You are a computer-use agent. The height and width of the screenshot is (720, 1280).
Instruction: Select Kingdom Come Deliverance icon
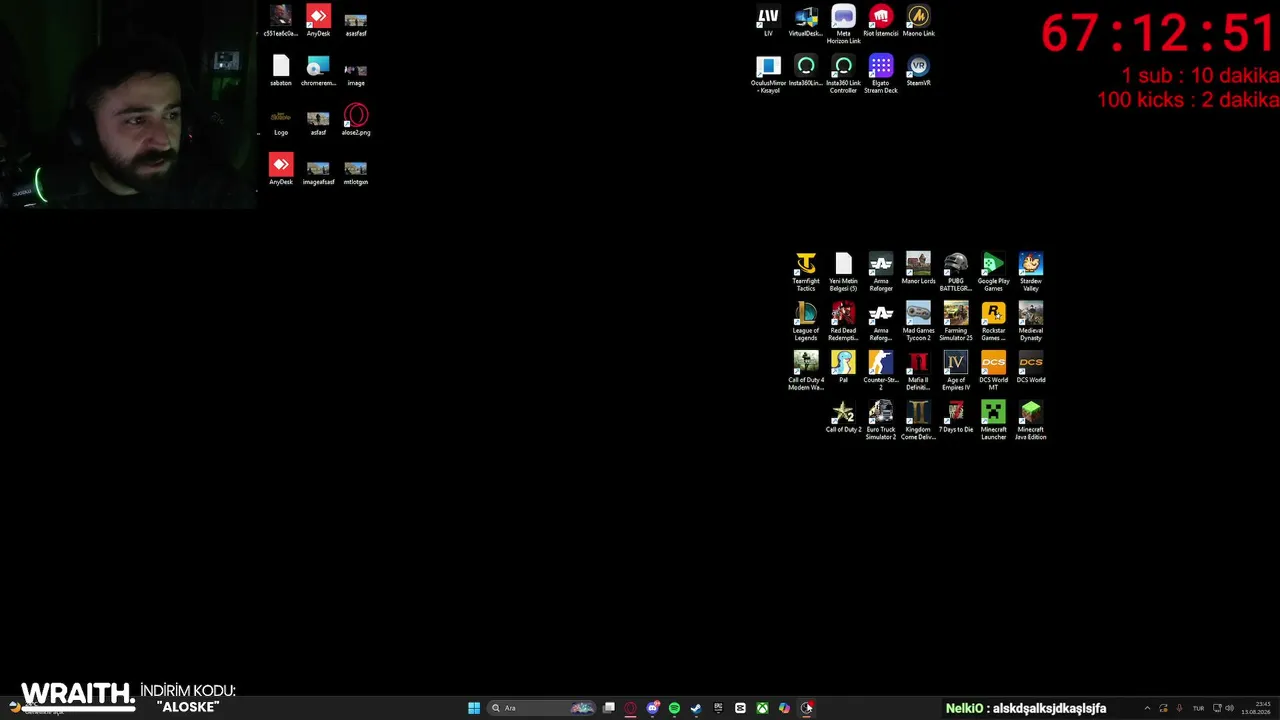point(918,421)
